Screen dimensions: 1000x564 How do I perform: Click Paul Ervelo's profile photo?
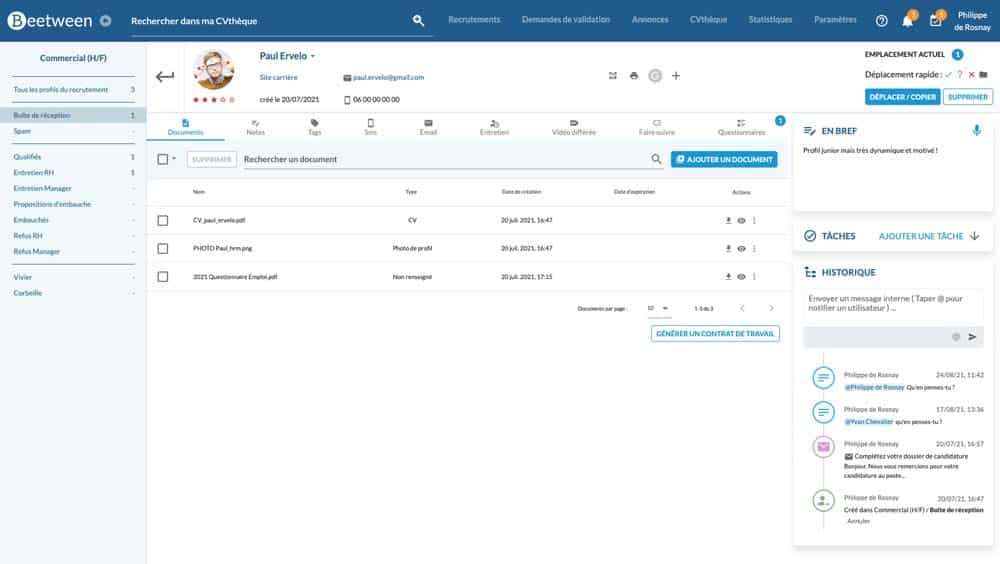click(x=214, y=69)
